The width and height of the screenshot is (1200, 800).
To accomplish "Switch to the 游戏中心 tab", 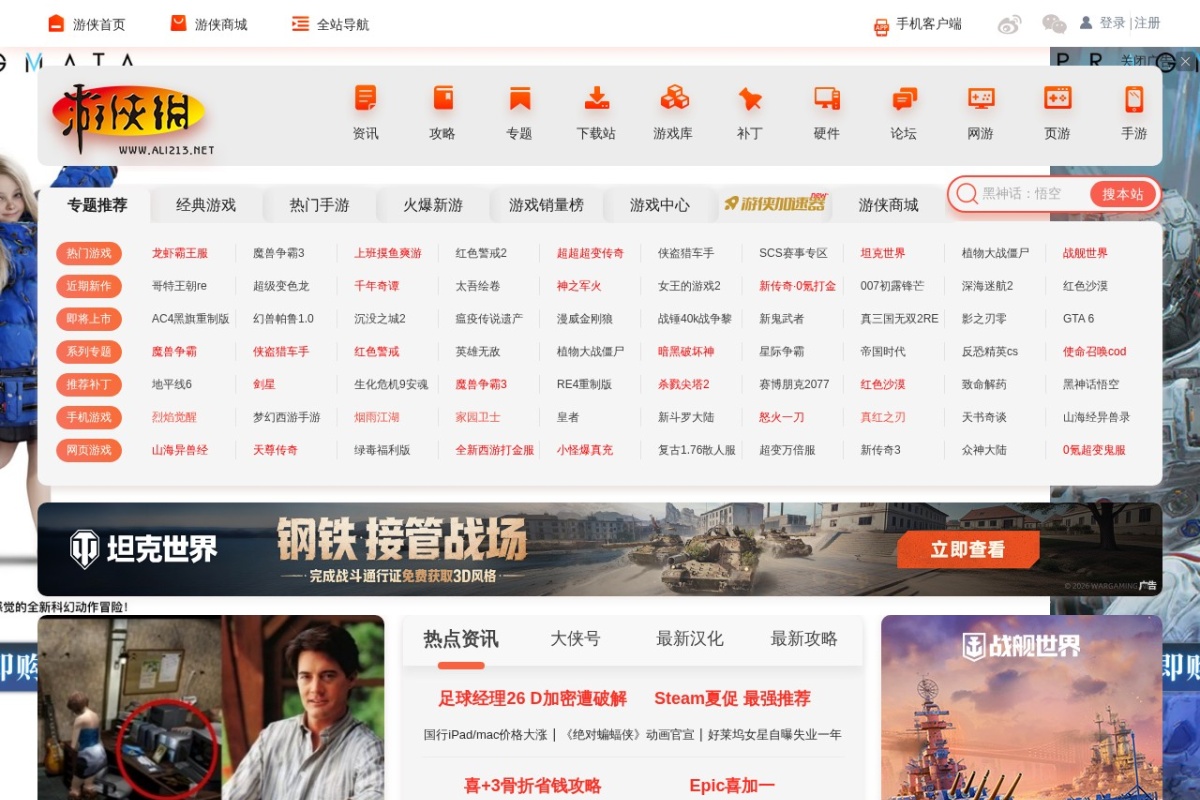I will [x=659, y=205].
